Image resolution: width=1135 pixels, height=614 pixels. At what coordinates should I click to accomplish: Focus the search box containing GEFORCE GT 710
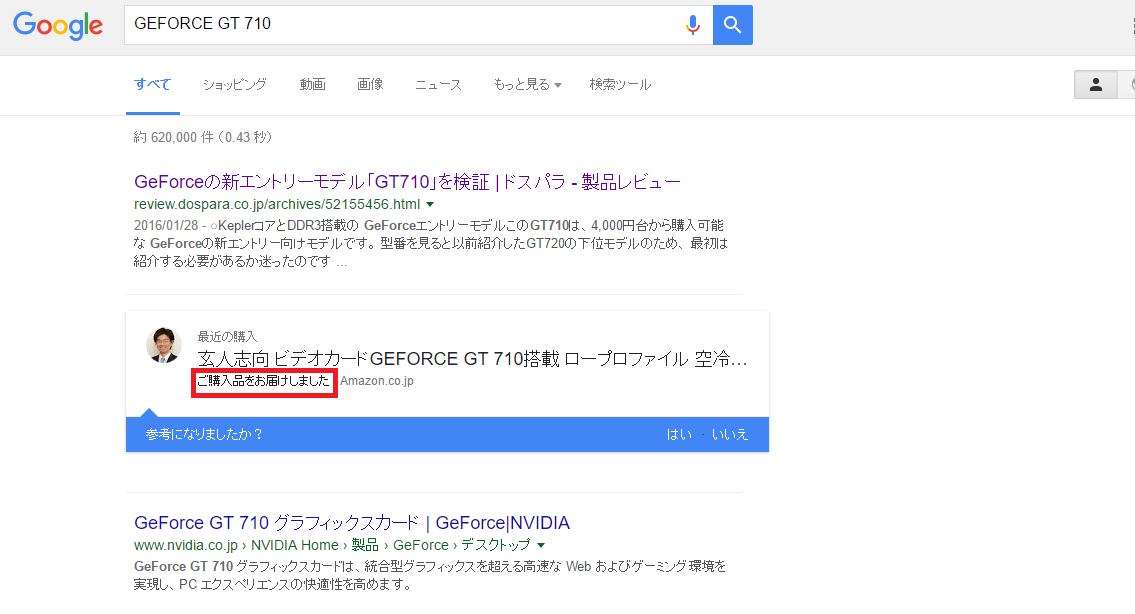click(418, 25)
